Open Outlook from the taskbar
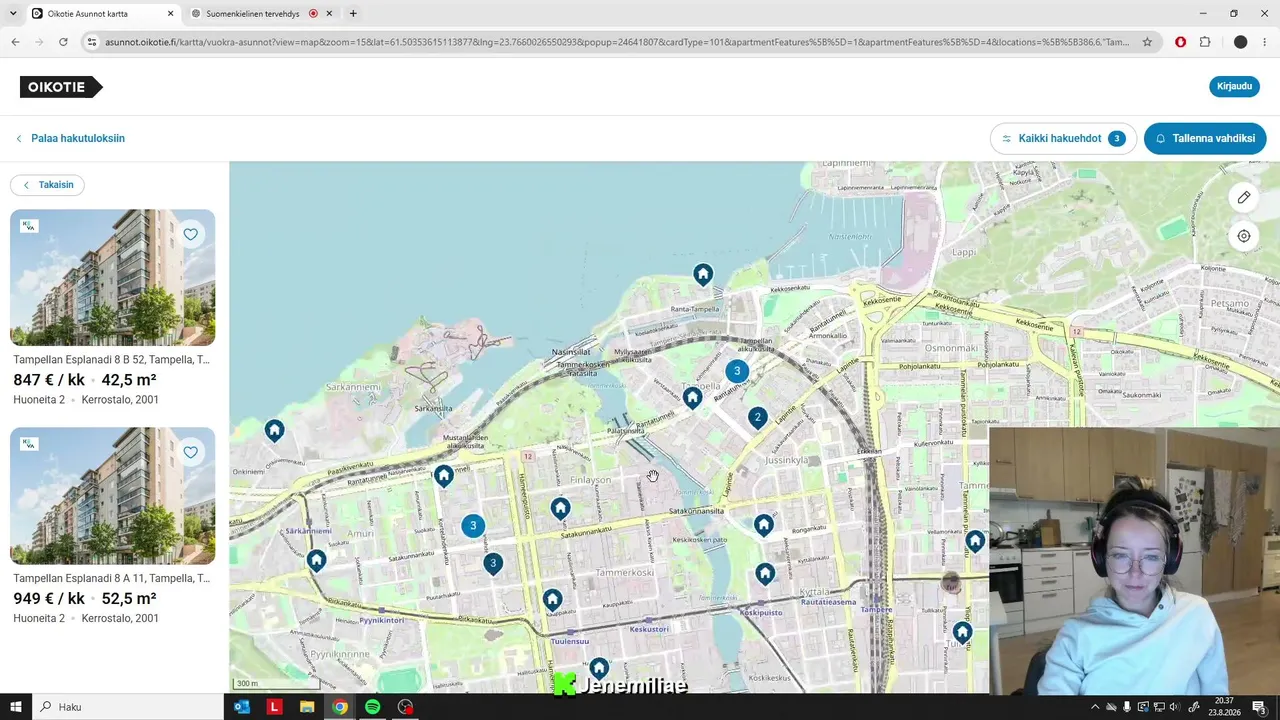The width and height of the screenshot is (1280, 720). pyautogui.click(x=241, y=707)
